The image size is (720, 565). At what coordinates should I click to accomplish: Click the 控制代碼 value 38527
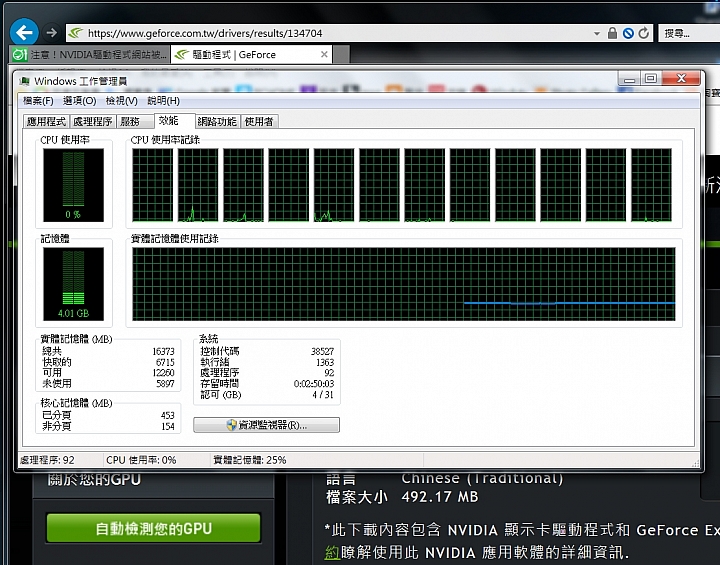[x=322, y=351]
